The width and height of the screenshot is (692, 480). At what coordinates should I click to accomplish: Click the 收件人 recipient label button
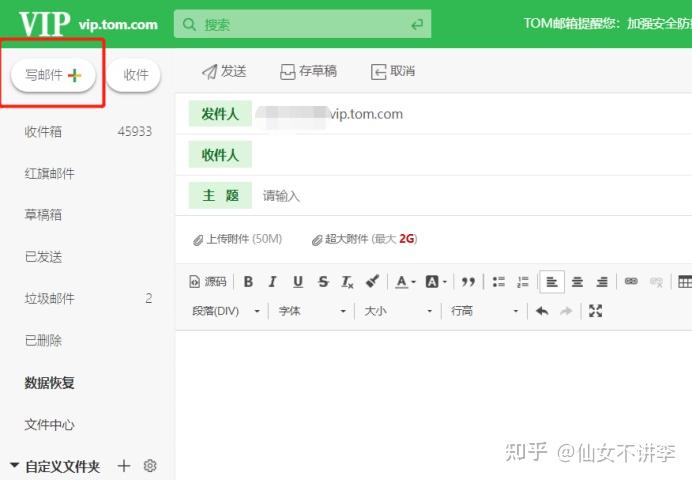(x=220, y=154)
